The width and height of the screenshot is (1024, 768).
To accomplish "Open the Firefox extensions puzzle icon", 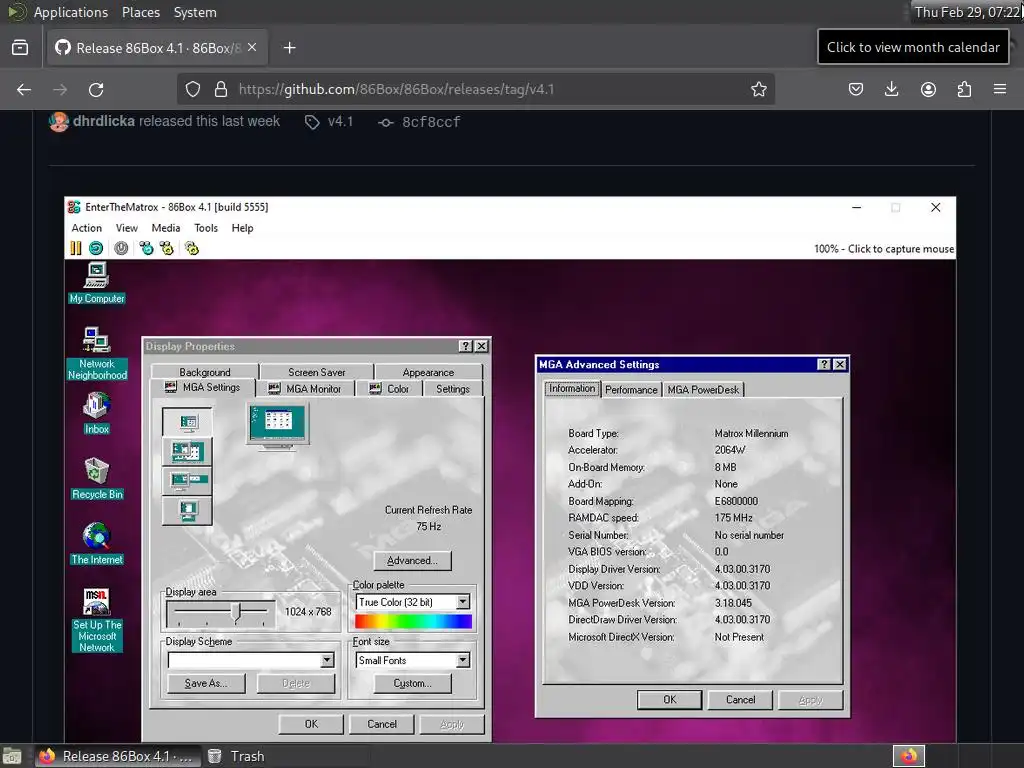I will point(964,89).
